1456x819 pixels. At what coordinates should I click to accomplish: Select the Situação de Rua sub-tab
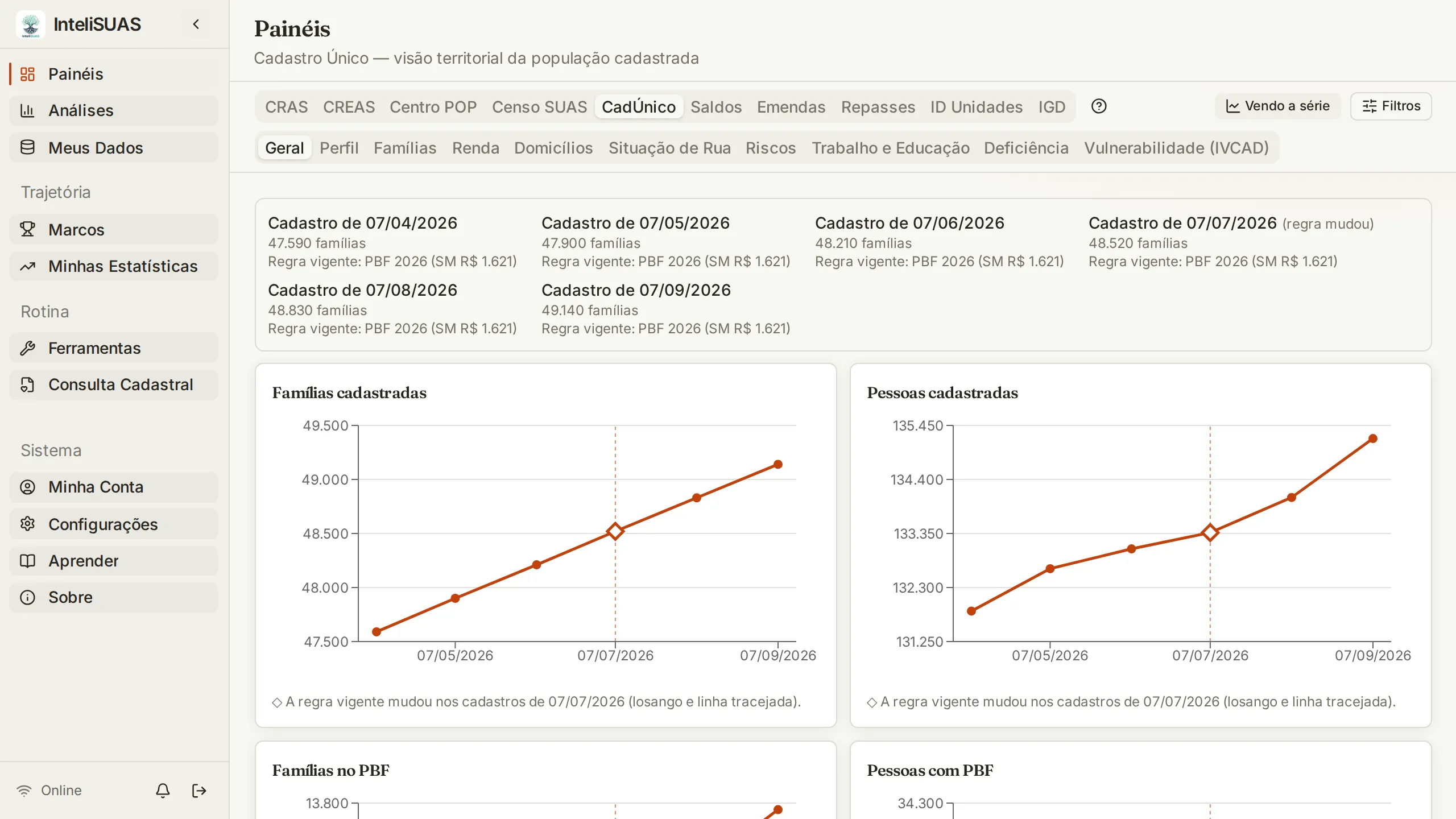click(669, 148)
